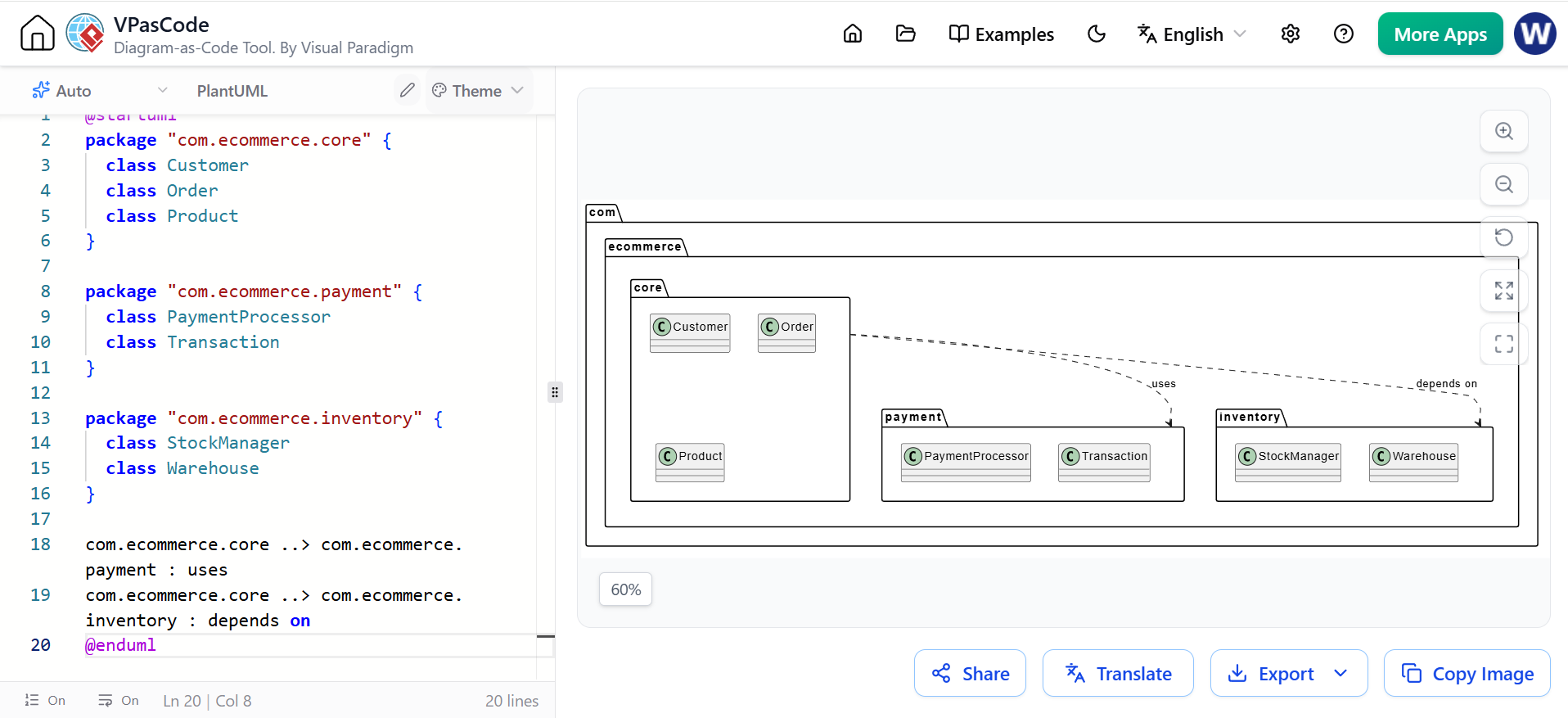Click the More Apps button

click(1440, 34)
